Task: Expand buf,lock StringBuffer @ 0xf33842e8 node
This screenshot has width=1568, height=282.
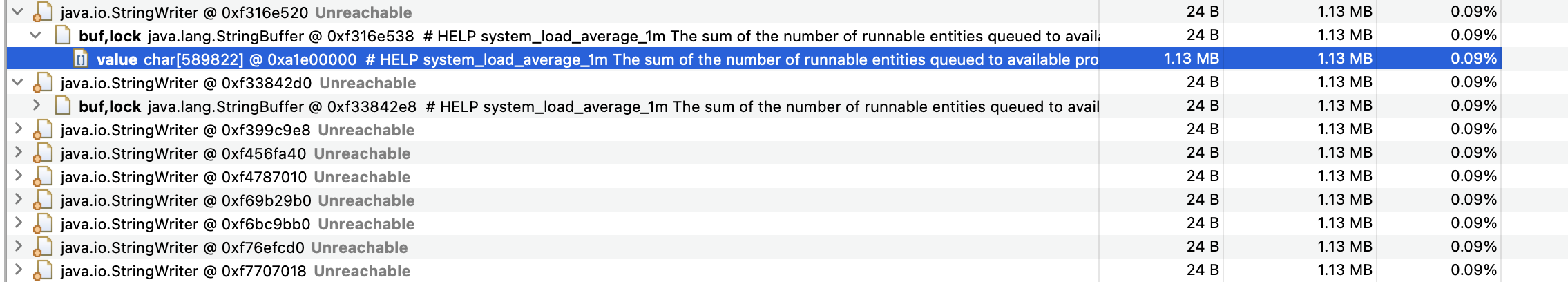Action: (36, 106)
